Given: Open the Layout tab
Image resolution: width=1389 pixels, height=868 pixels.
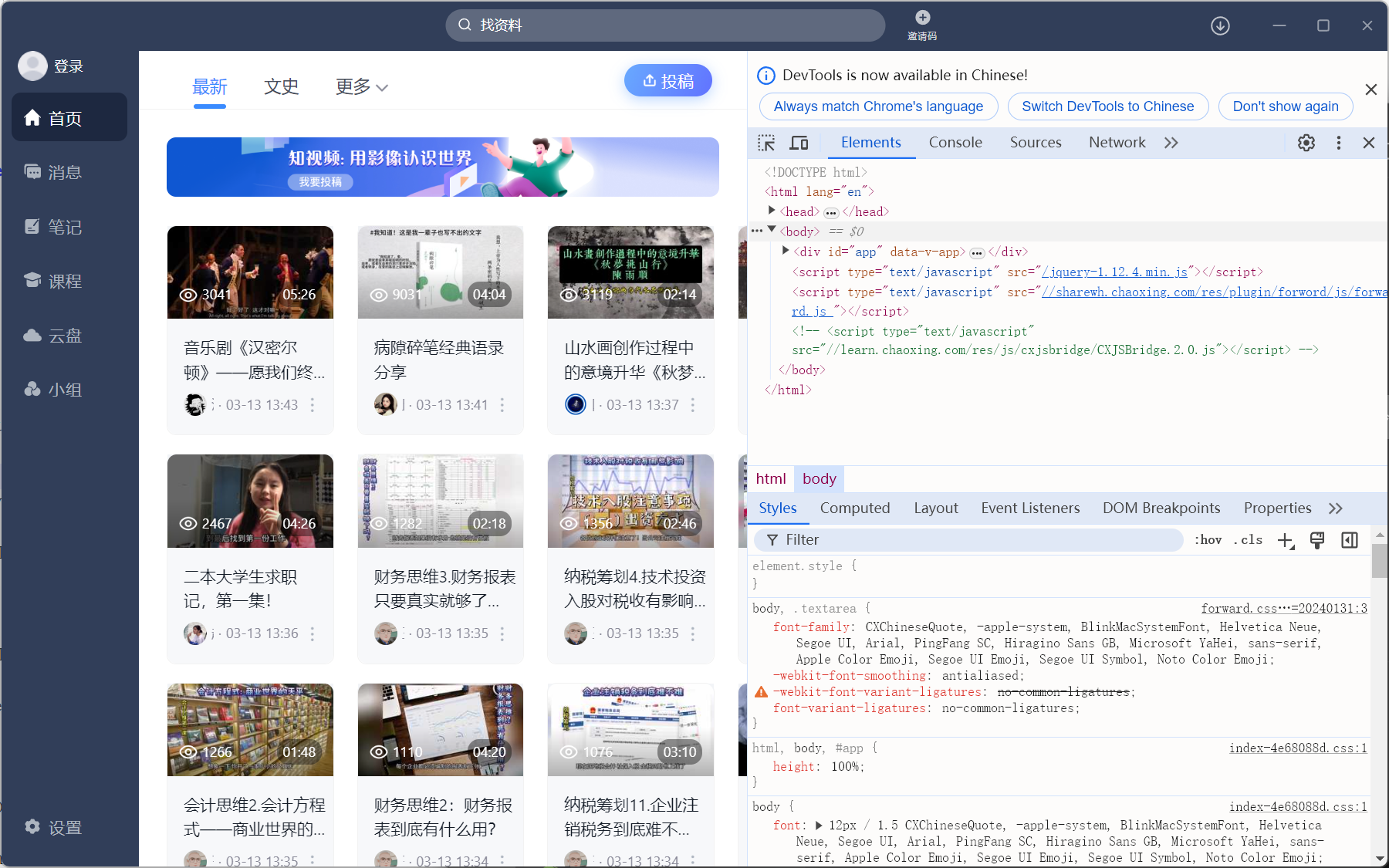Looking at the screenshot, I should [936, 508].
